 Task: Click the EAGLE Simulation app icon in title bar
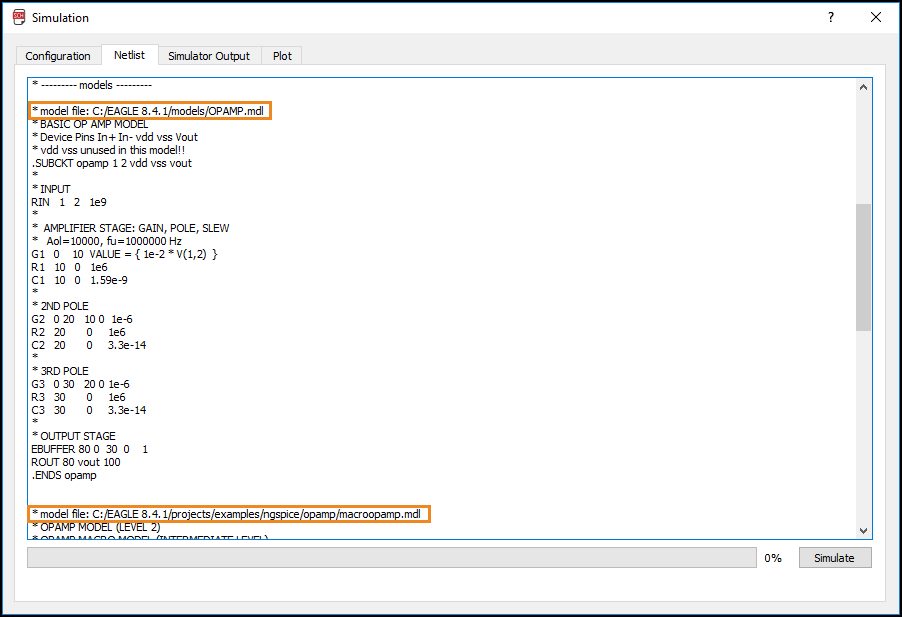(x=19, y=17)
